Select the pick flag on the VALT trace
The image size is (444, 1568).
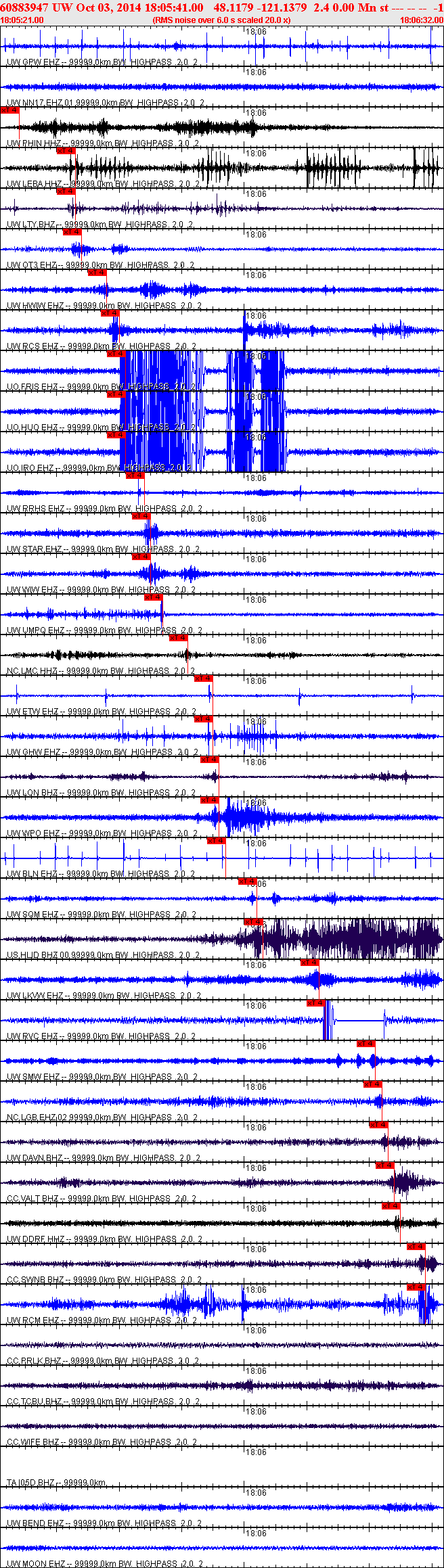click(384, 1165)
